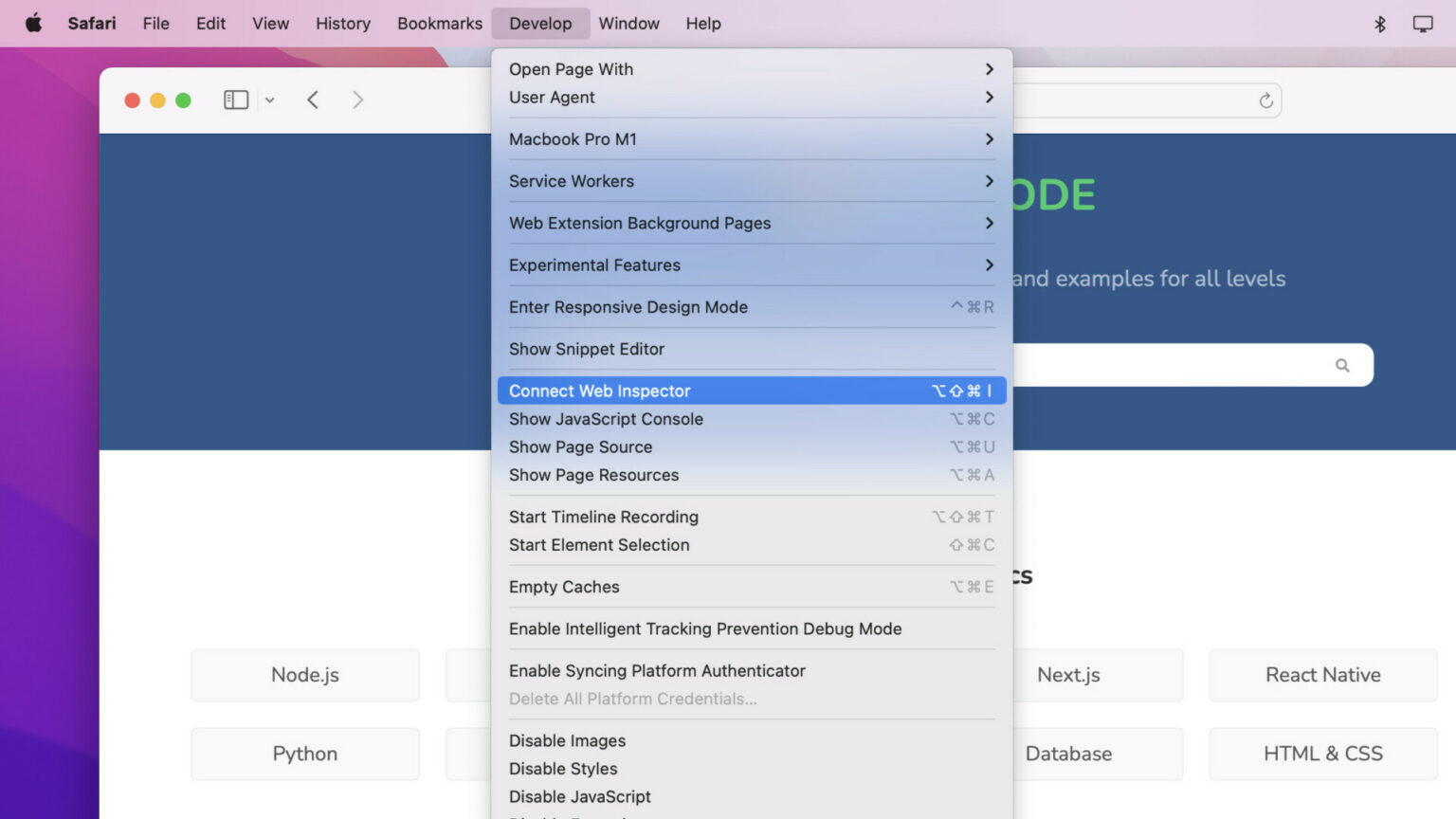Image resolution: width=1456 pixels, height=819 pixels.
Task: Enable Intelligent Tracking Prevention Debug Mode
Action: coord(752,628)
